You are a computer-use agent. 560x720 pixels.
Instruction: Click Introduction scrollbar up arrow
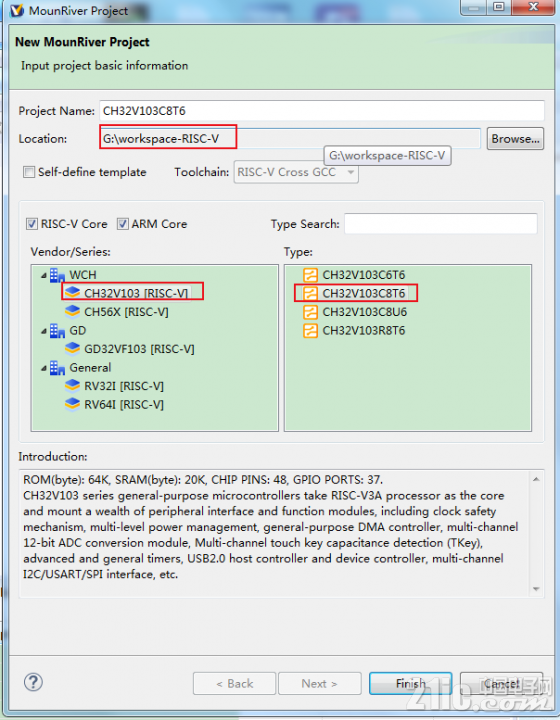coord(536,479)
